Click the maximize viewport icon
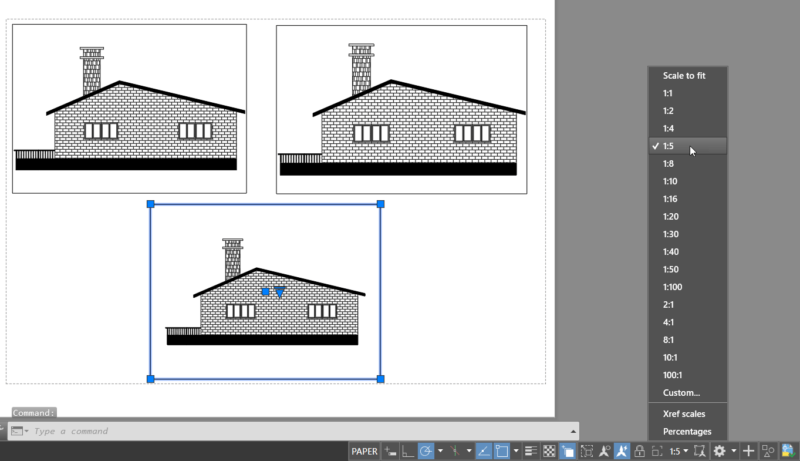The width and height of the screenshot is (800, 461). pos(657,451)
